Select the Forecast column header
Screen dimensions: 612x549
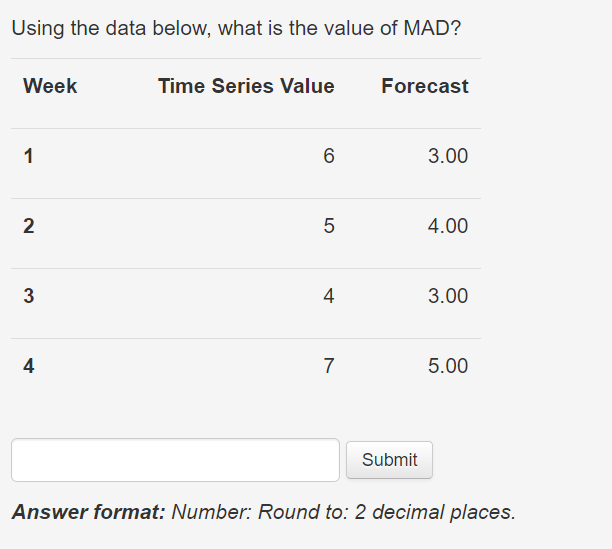point(425,86)
